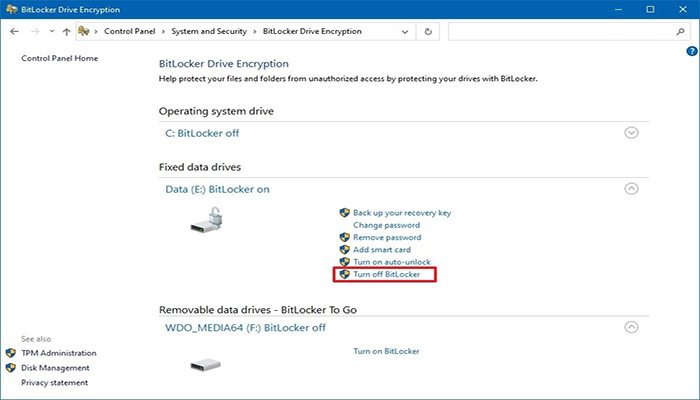Click Back up your recovery key
Image resolution: width=700 pixels, height=400 pixels.
click(x=402, y=213)
